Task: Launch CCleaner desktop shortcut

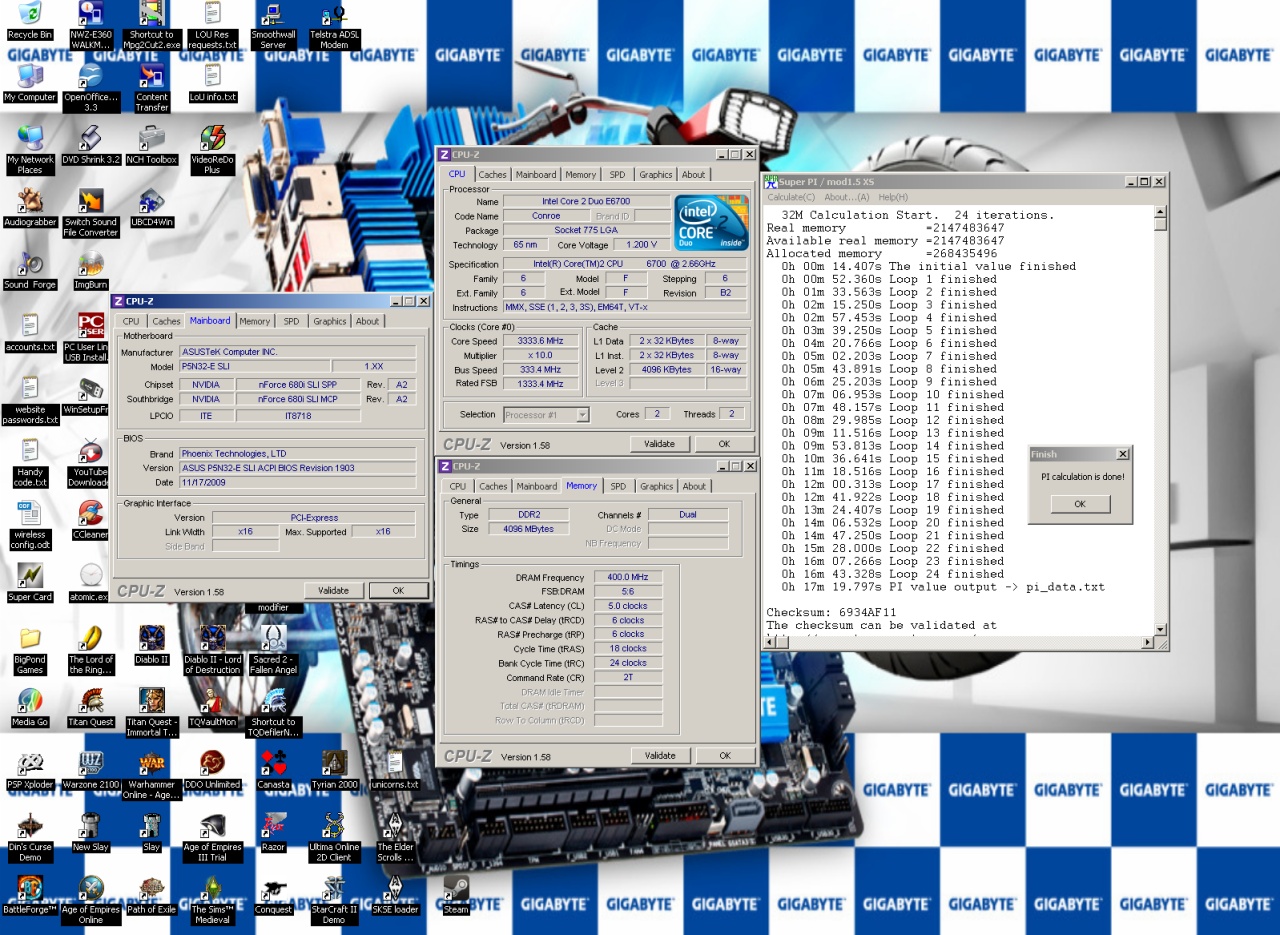Action: pos(91,520)
